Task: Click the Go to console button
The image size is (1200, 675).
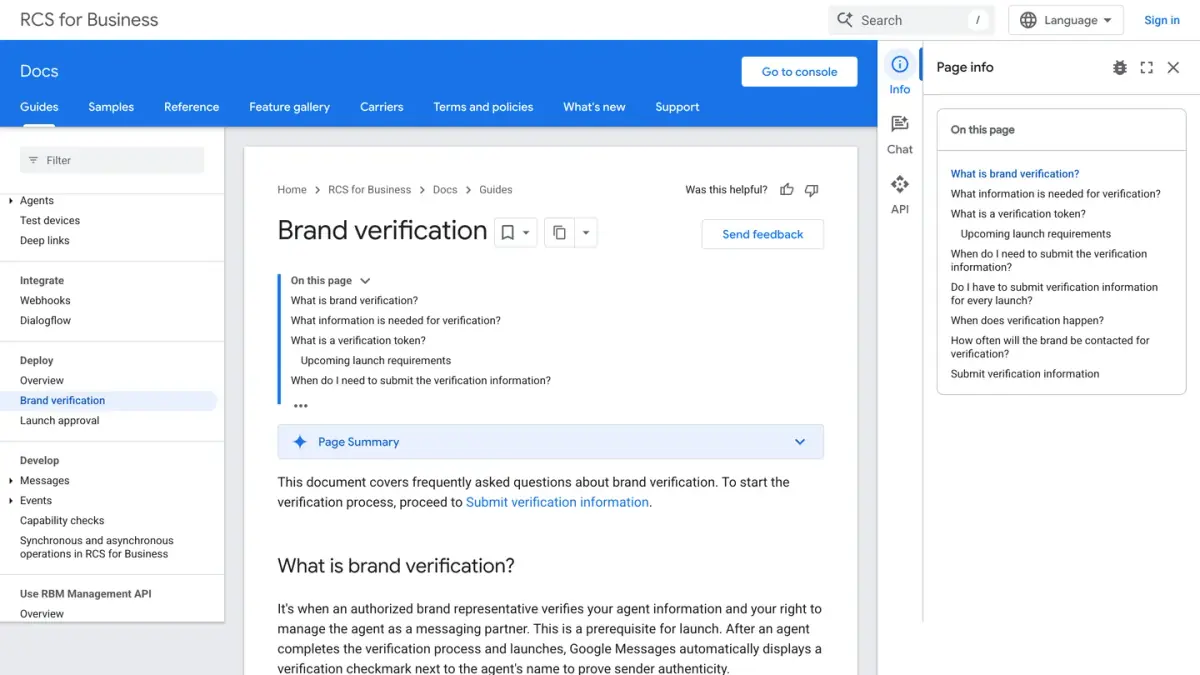Action: [799, 71]
